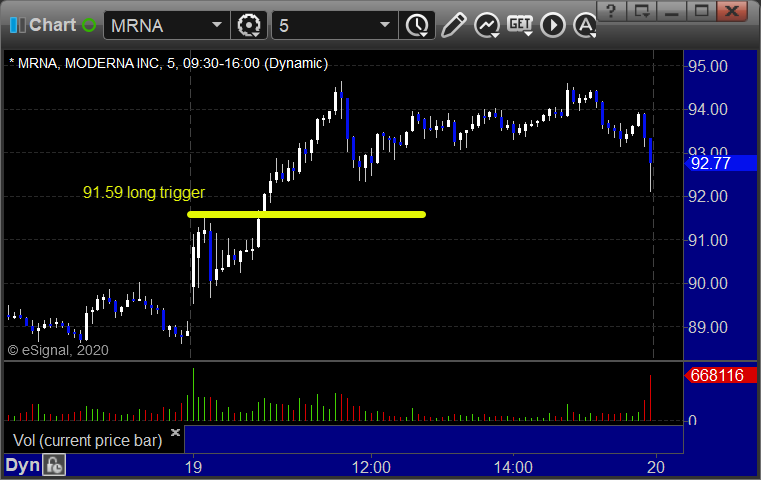Image resolution: width=761 pixels, height=480 pixels.
Task: Click the Dyn scaling button
Action: tap(22, 465)
